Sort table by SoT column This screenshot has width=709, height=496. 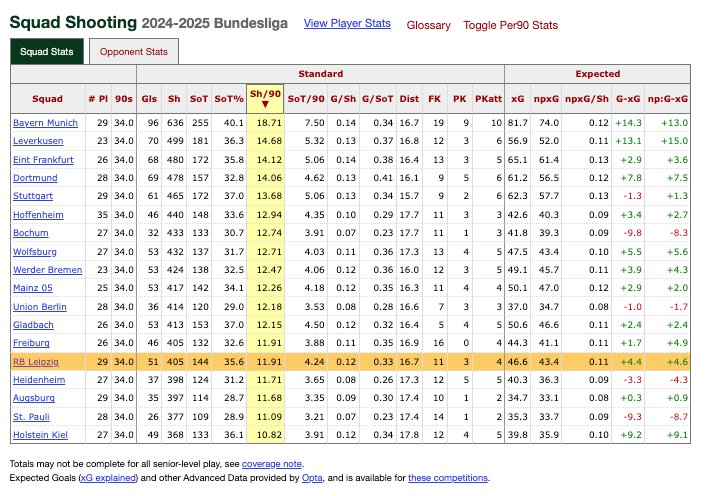point(199,99)
